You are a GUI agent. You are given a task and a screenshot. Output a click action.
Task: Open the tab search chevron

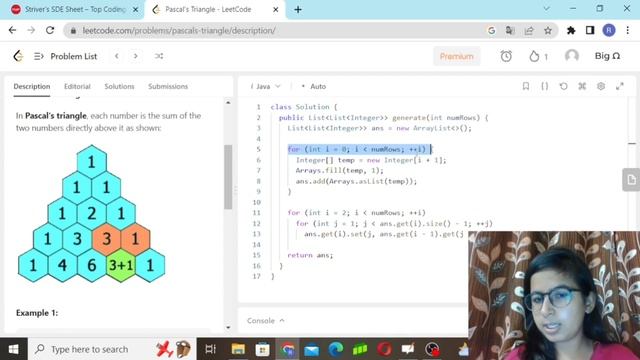[546, 9]
